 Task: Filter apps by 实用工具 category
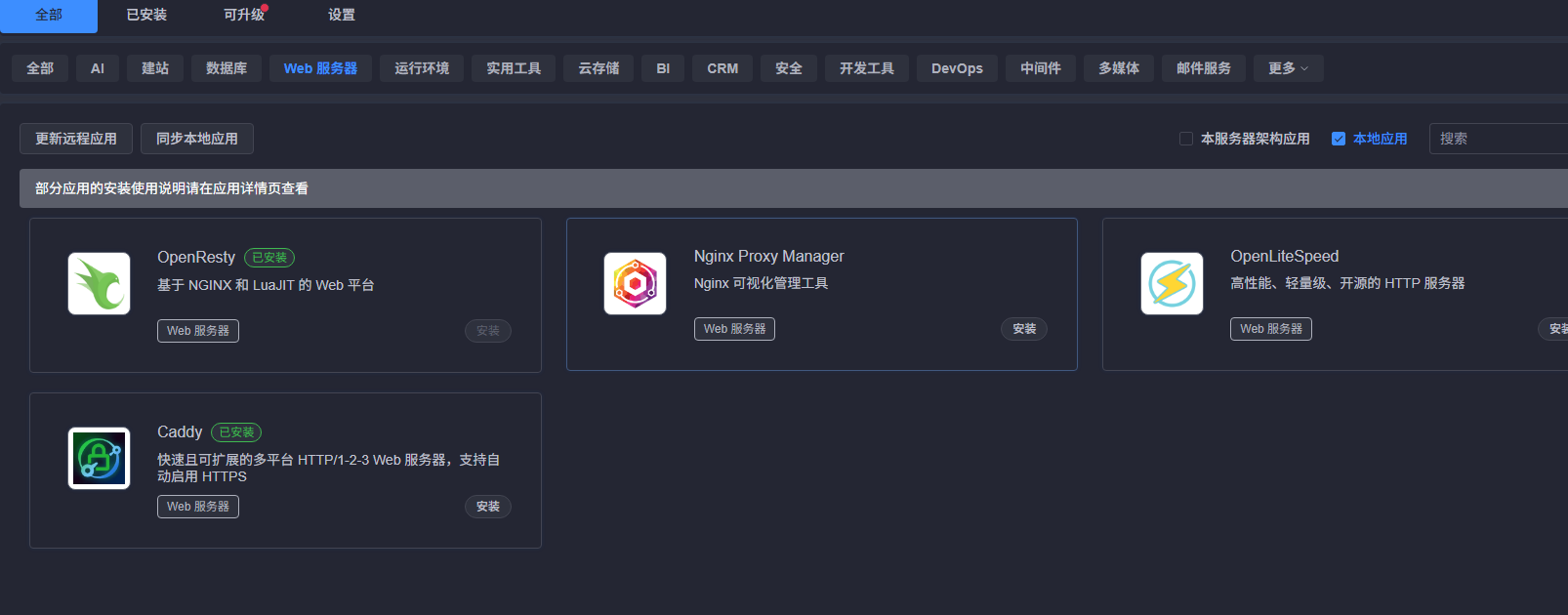tap(514, 68)
